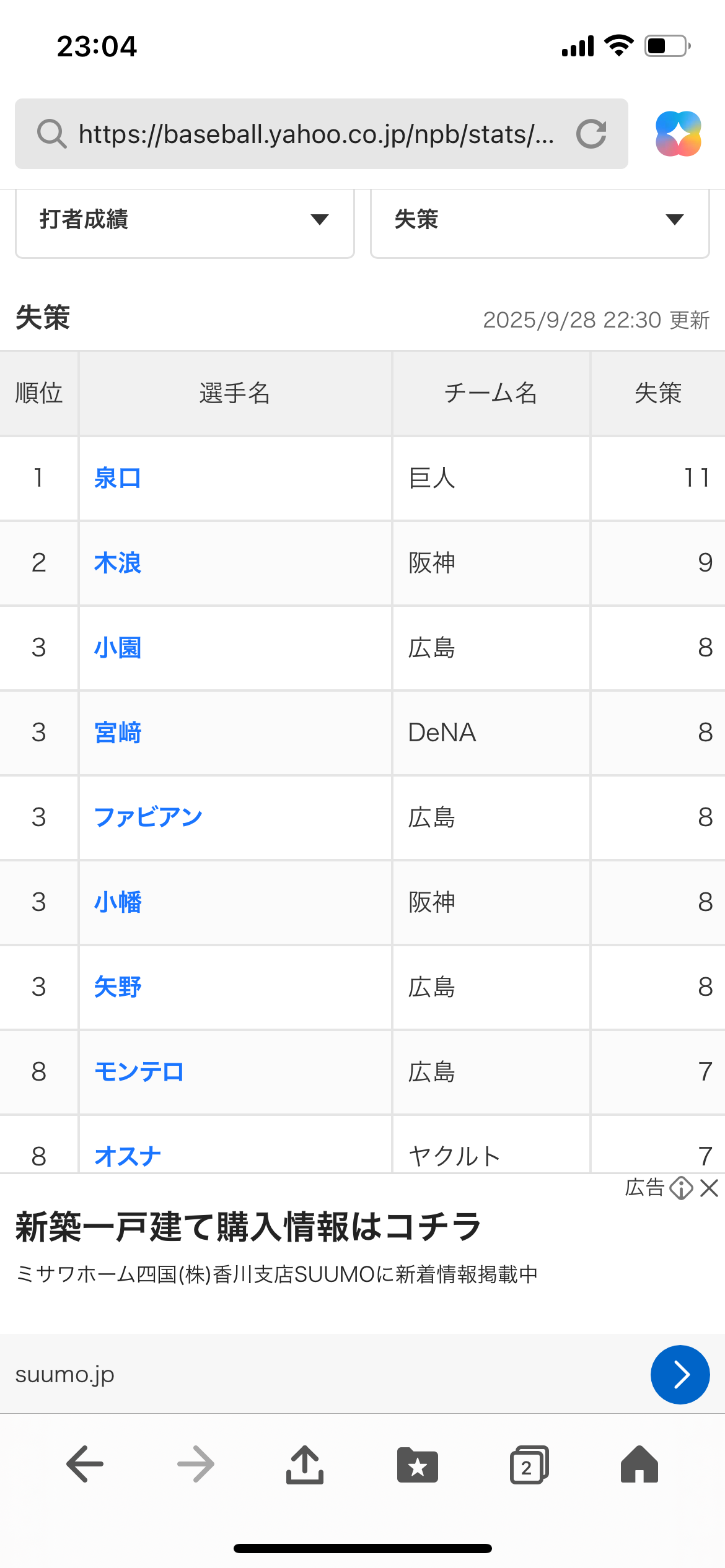The image size is (725, 1568).
Task: Go forward with the right arrow
Action: [x=196, y=1464]
